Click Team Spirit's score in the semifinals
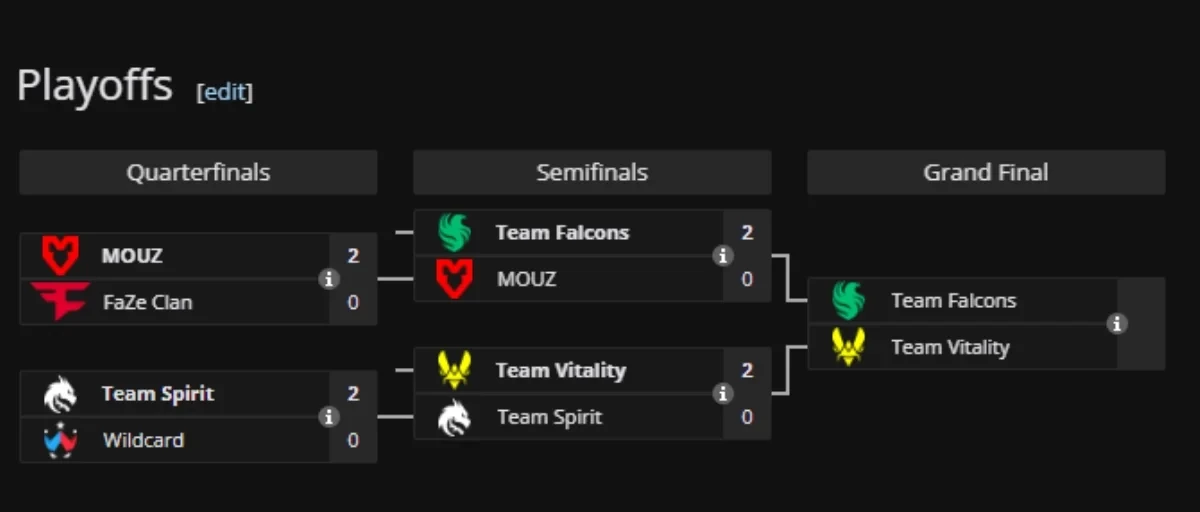1200x512 pixels. (x=747, y=417)
